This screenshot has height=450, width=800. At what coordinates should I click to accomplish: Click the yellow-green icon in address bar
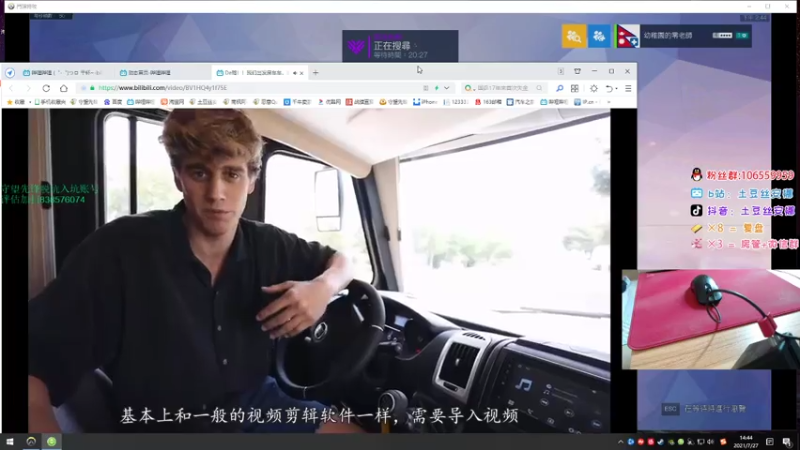[x=436, y=88]
